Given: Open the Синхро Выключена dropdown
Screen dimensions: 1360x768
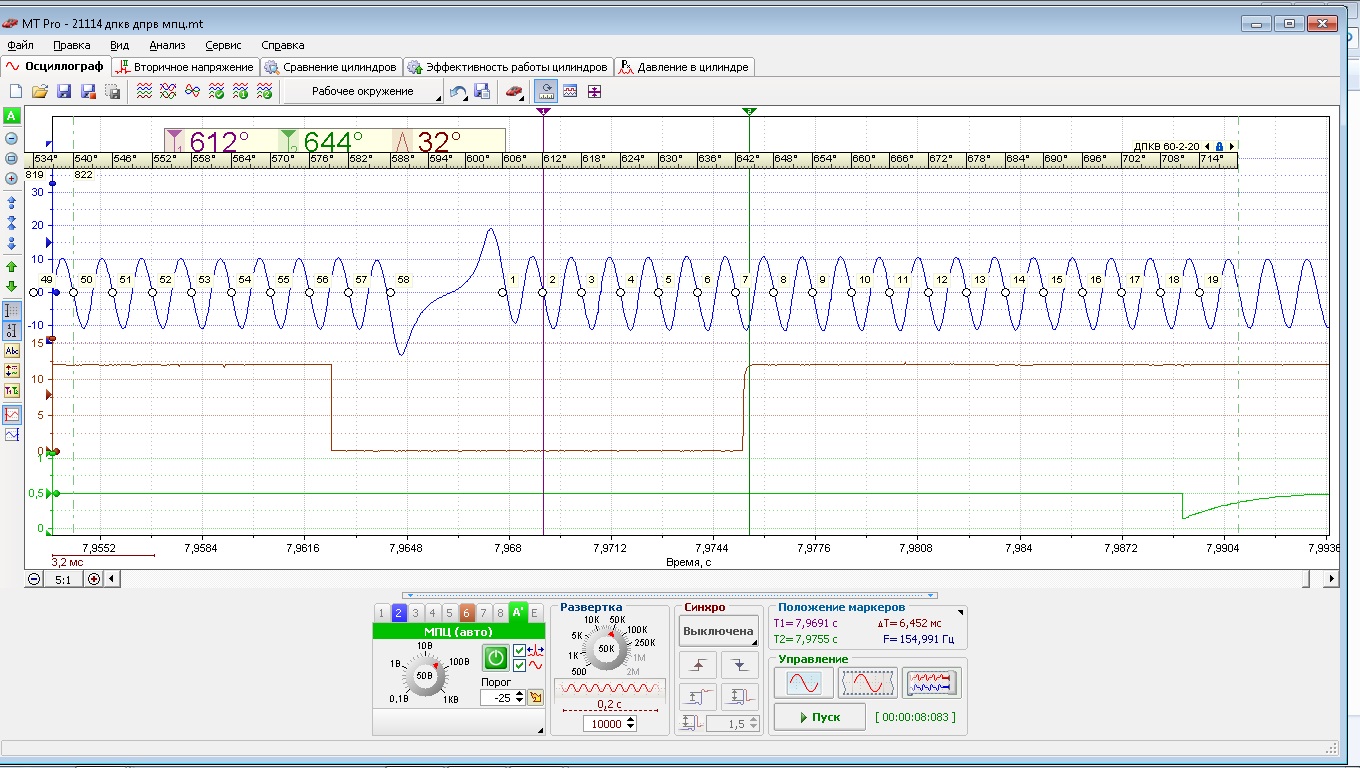Looking at the screenshot, I should 718,631.
